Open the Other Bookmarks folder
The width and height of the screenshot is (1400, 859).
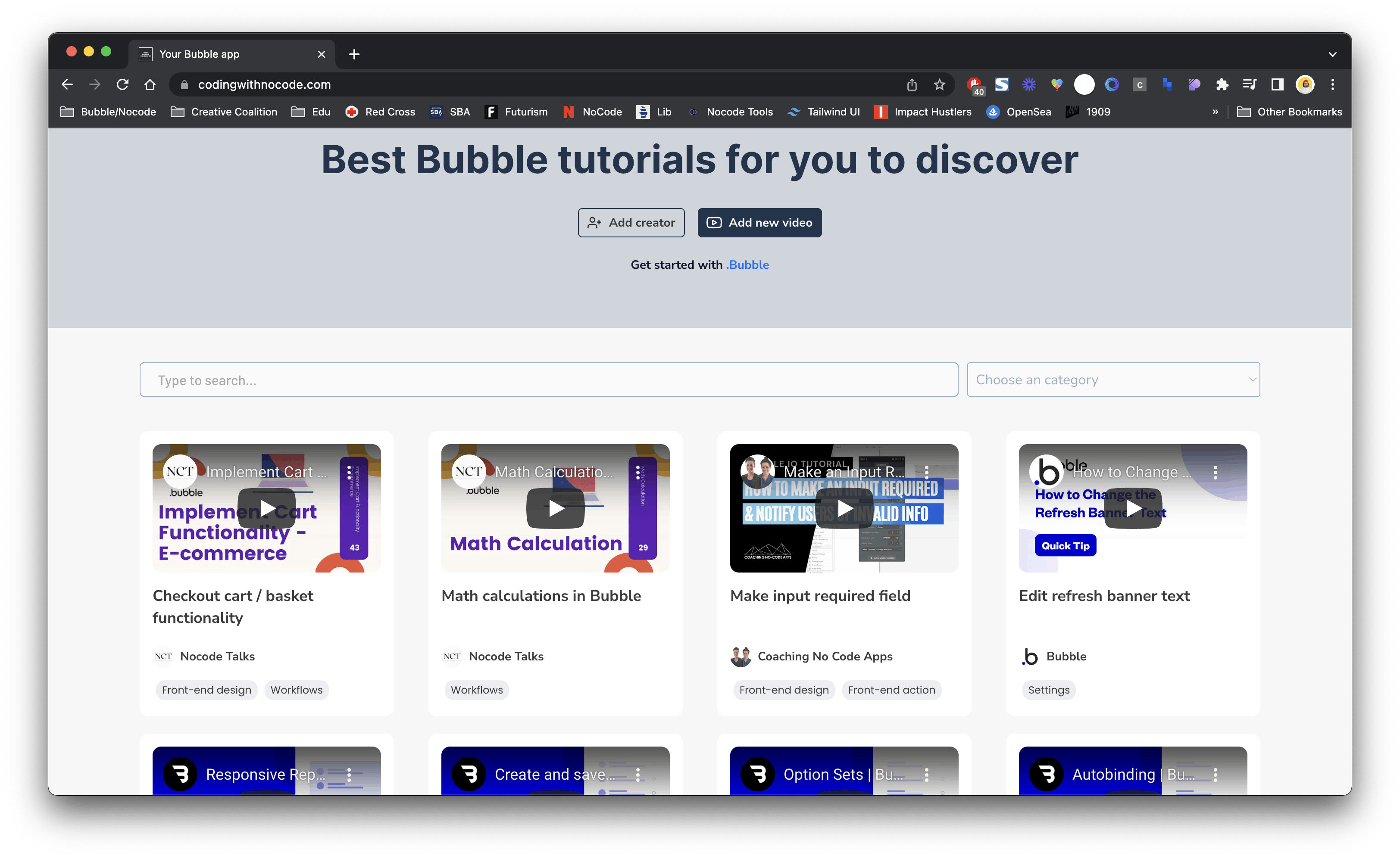(x=1289, y=112)
